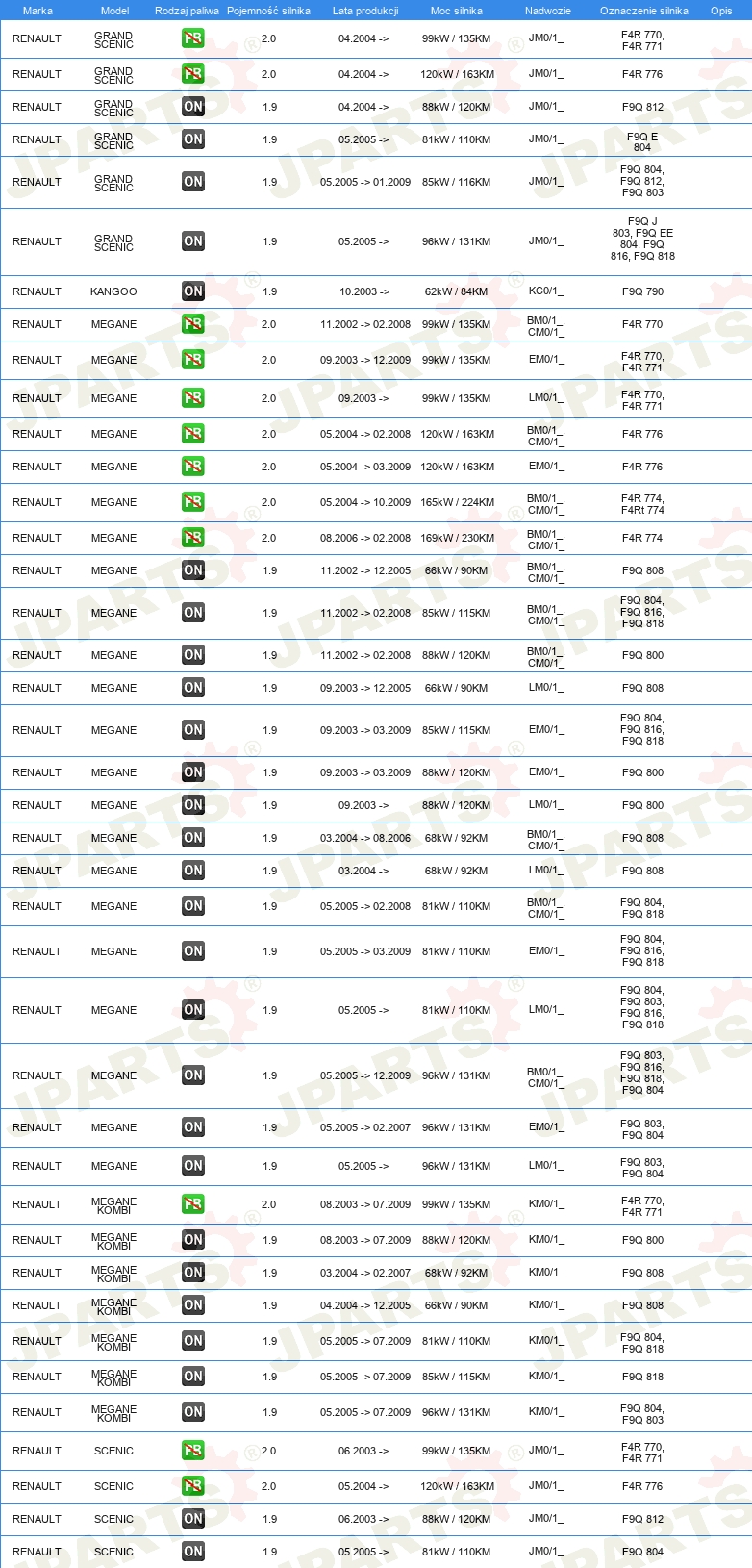
Task: Click diesel icon for Megane 81kW EM0/1_ row
Action: point(193,951)
